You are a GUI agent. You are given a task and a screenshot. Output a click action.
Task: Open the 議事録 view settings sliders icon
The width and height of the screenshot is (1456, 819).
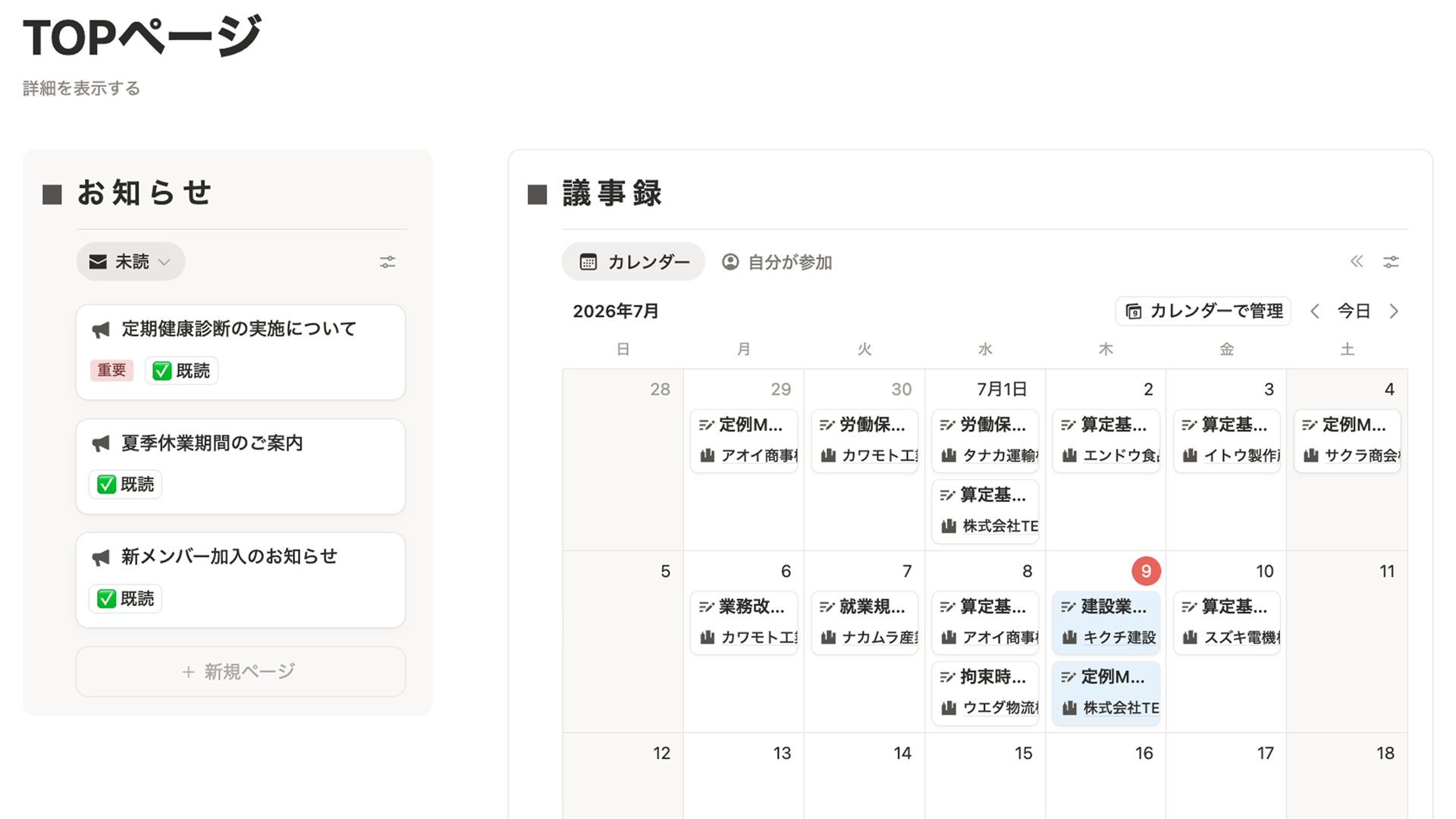click(x=1391, y=262)
